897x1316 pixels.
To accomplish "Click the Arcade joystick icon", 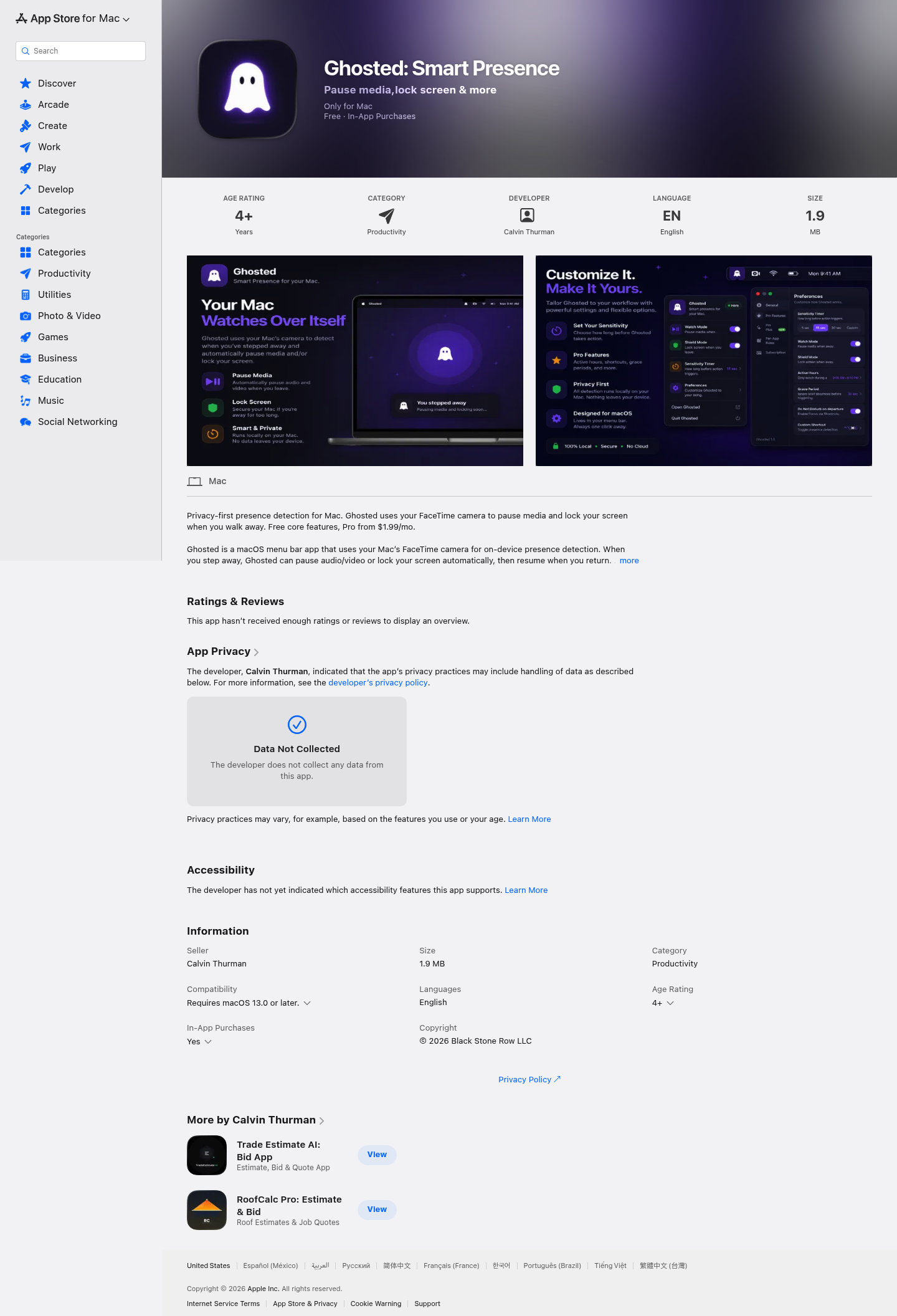I will point(26,105).
